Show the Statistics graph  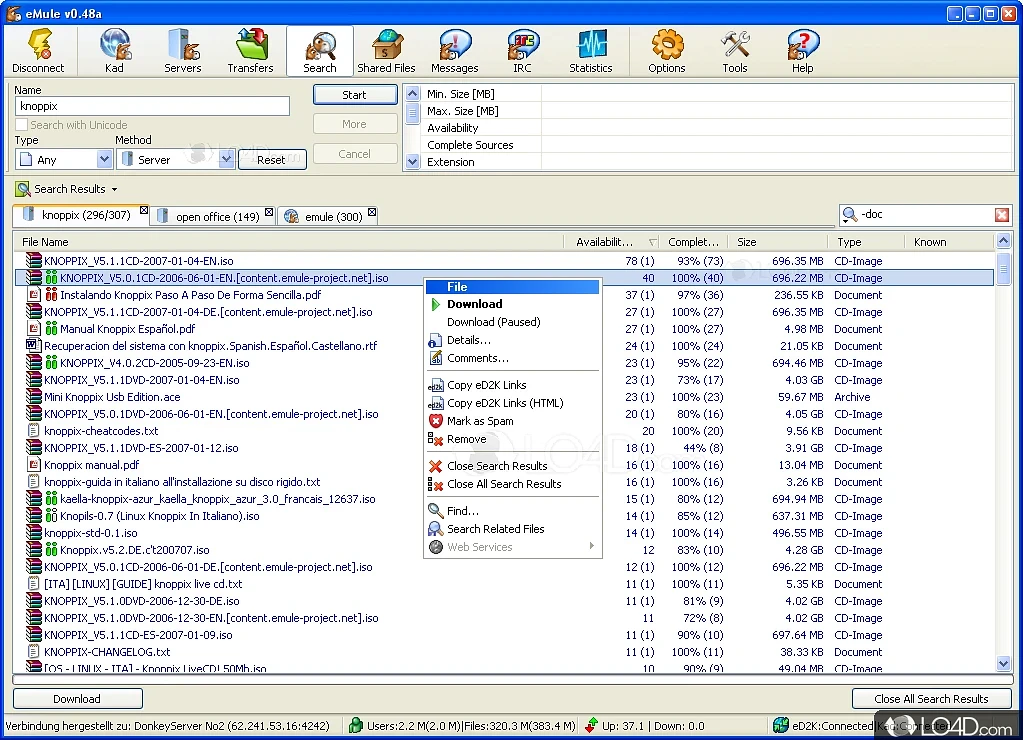tap(590, 51)
